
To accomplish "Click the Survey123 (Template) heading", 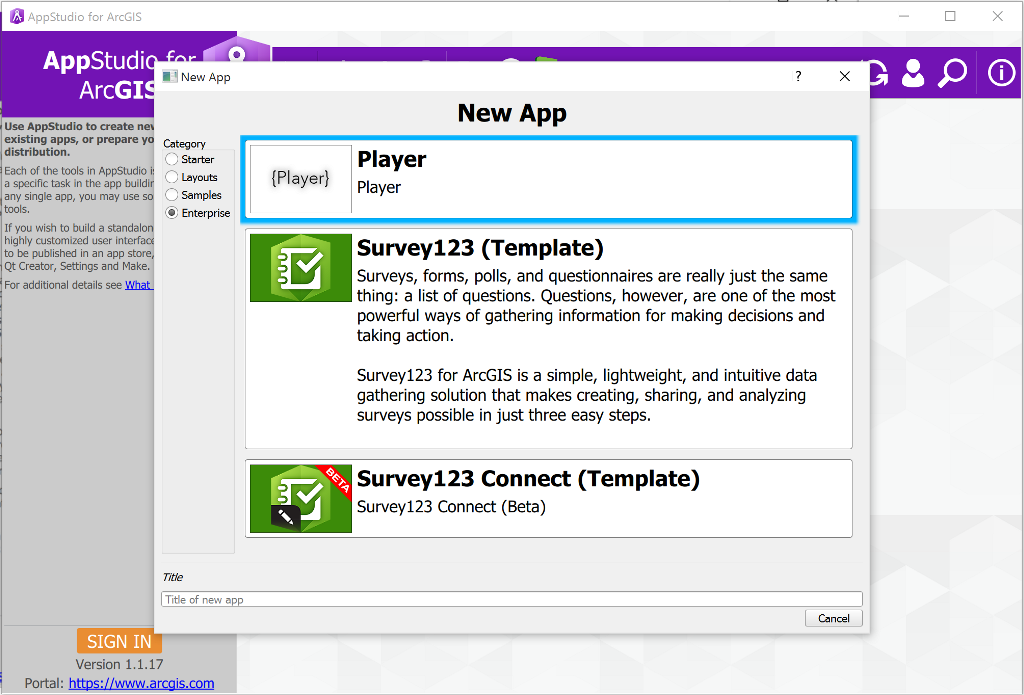I will pos(480,248).
